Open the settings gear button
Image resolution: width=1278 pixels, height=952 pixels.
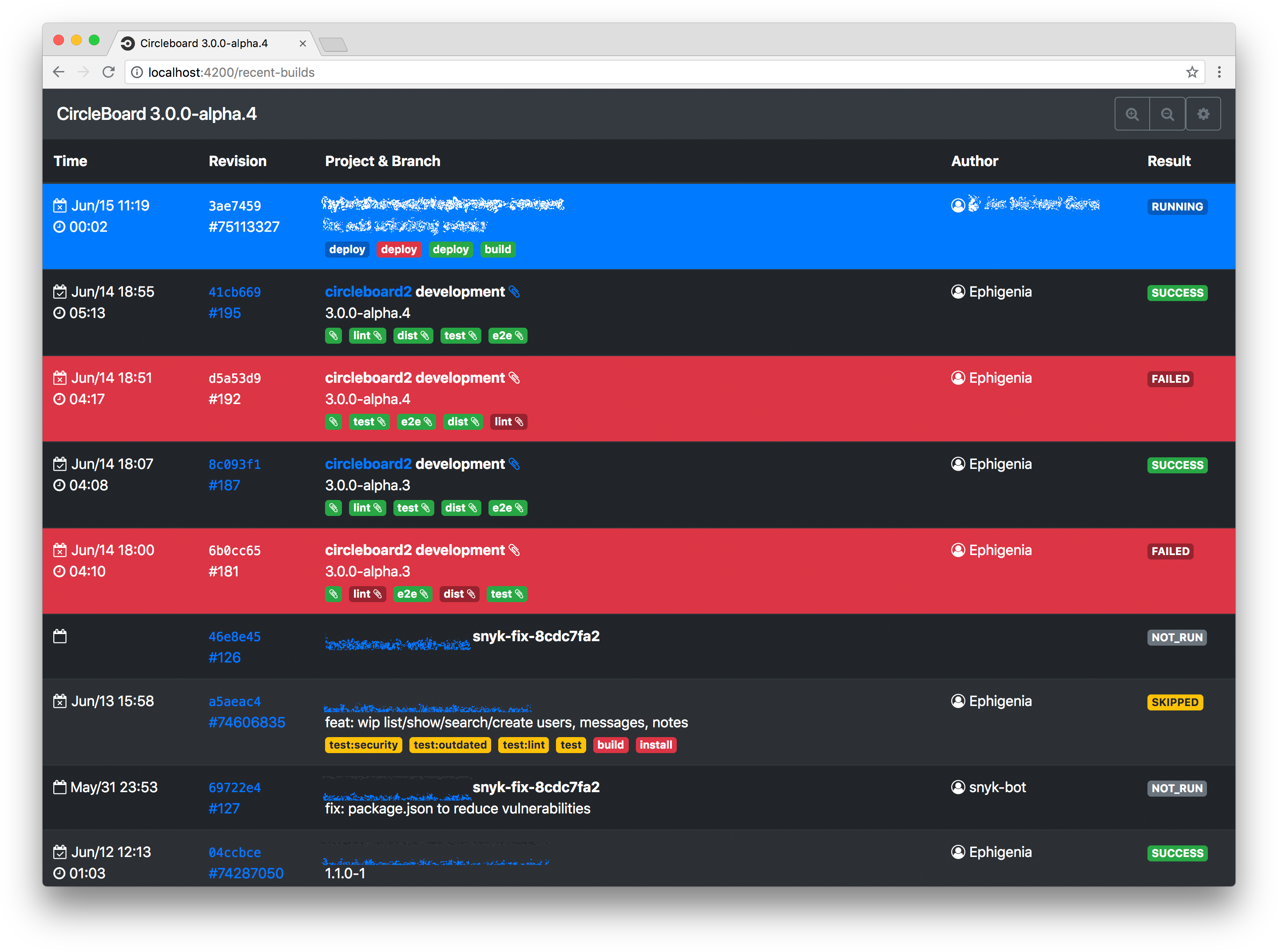(x=1203, y=114)
